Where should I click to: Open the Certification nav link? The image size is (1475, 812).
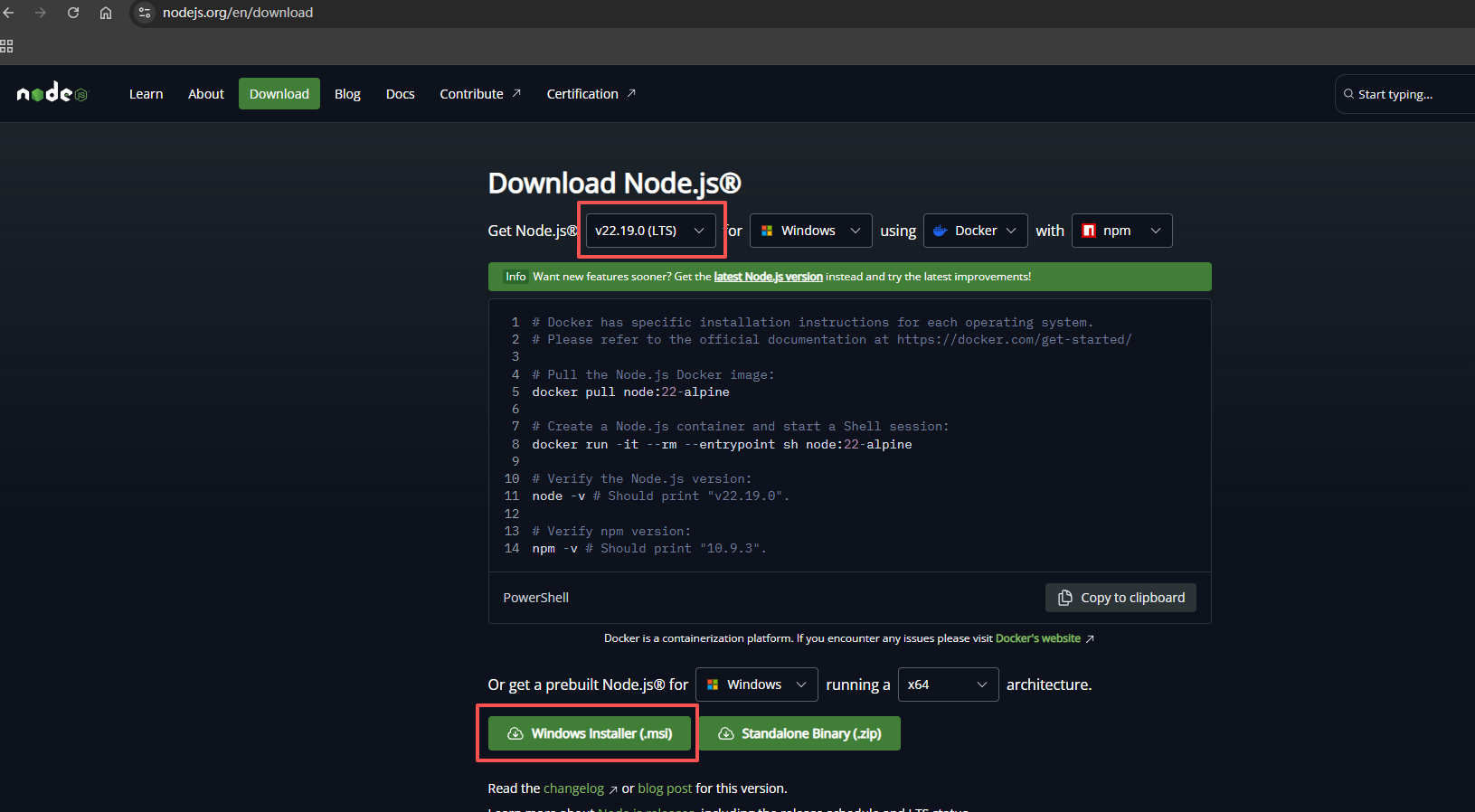point(591,94)
